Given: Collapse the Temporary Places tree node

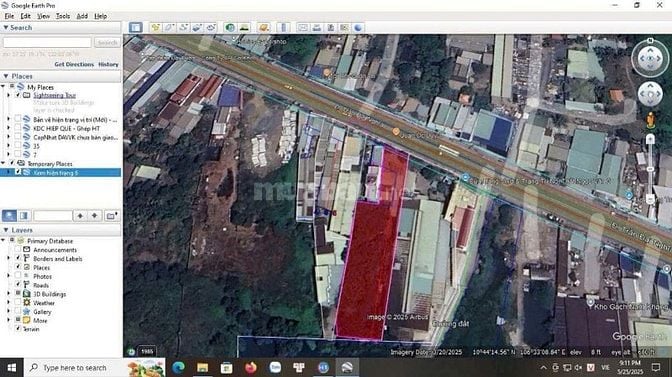Looking at the screenshot, I should click(4, 163).
